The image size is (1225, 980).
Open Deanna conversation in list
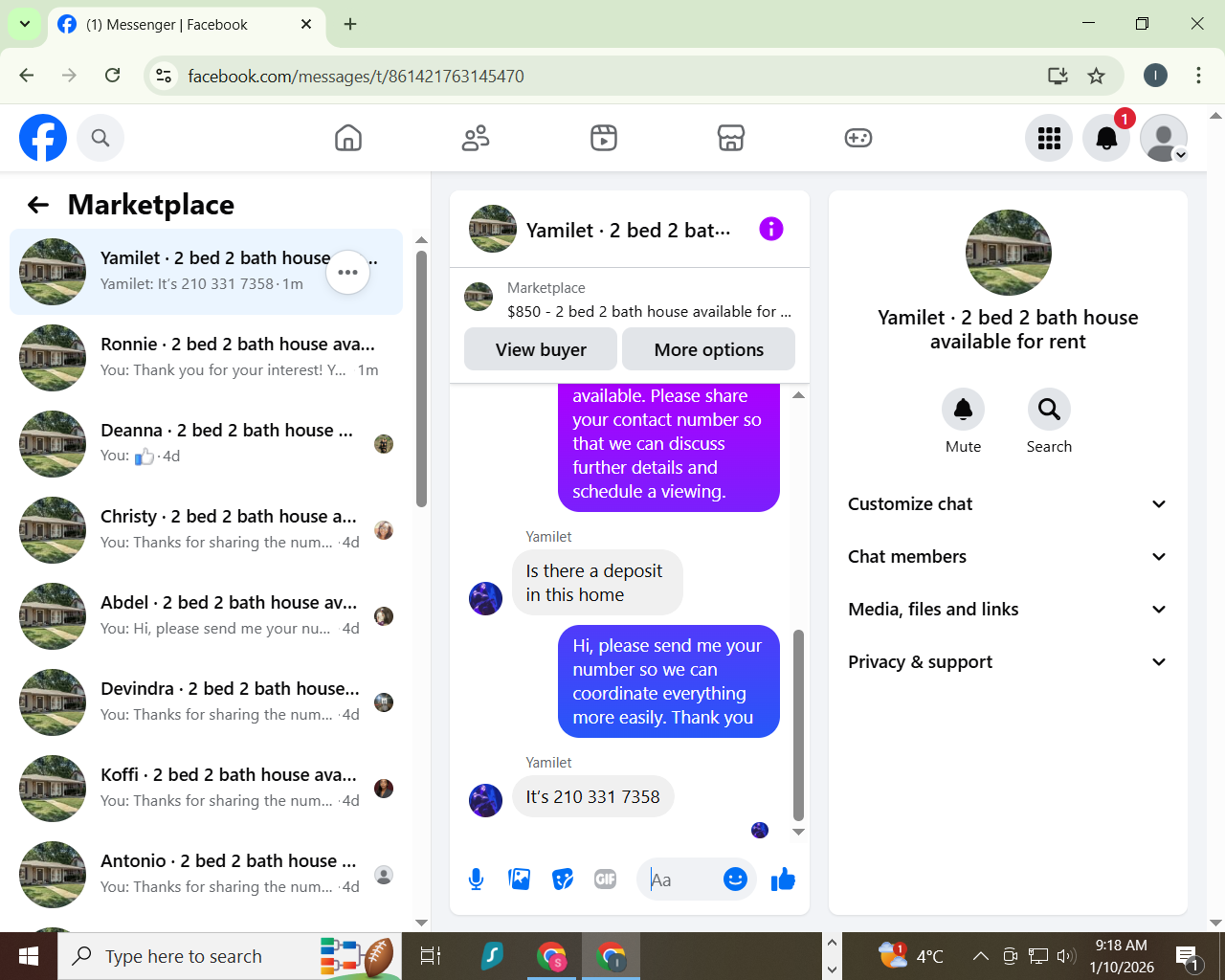[206, 444]
